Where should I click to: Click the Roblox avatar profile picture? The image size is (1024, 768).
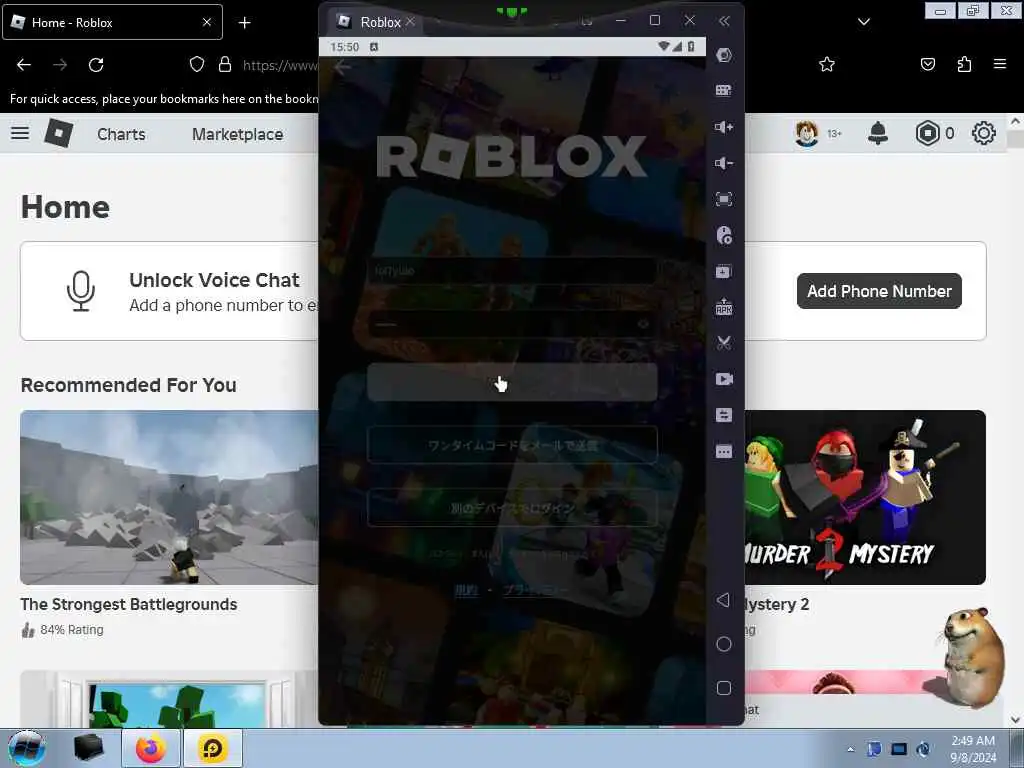tap(807, 134)
